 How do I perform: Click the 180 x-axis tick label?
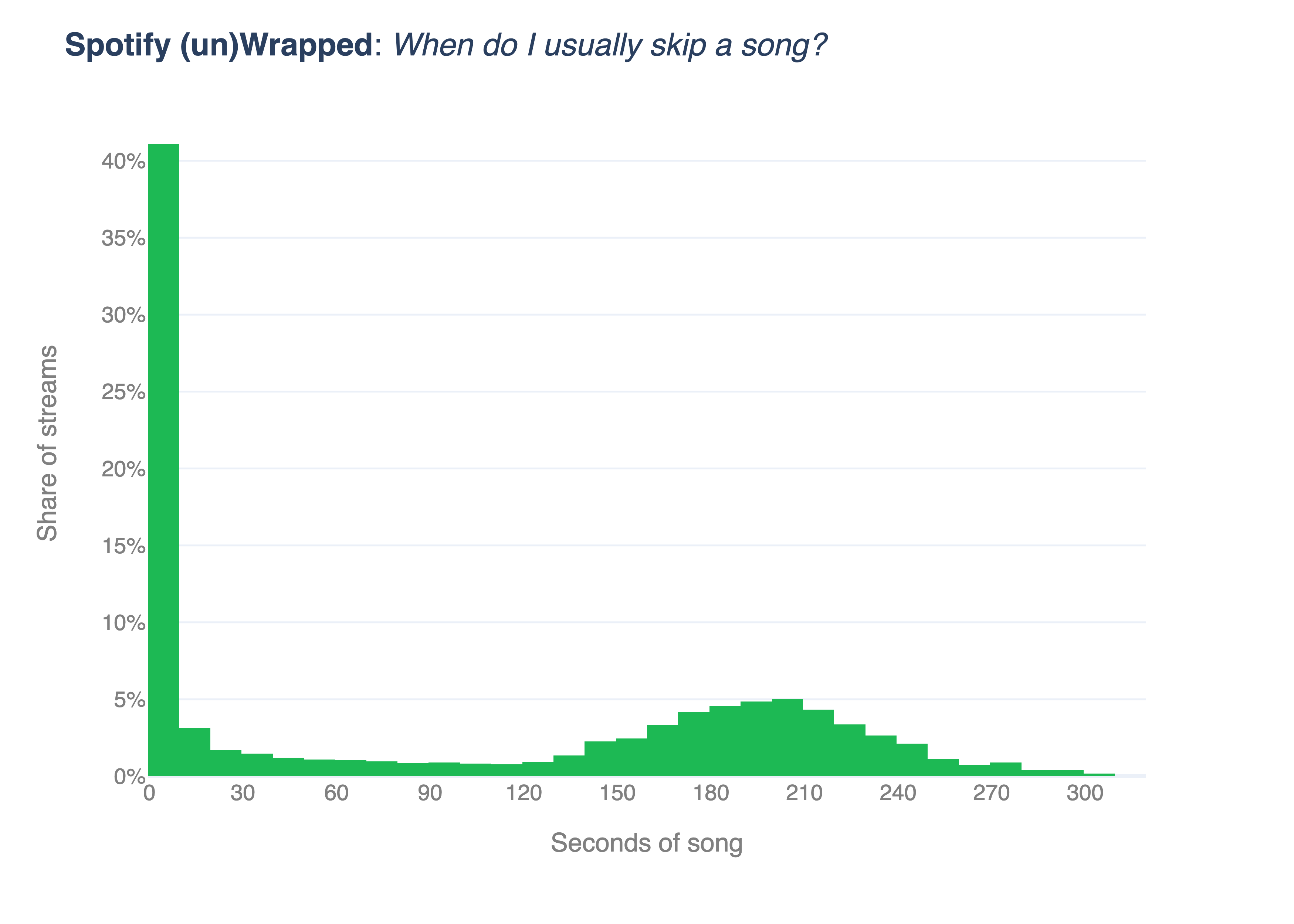point(711,793)
